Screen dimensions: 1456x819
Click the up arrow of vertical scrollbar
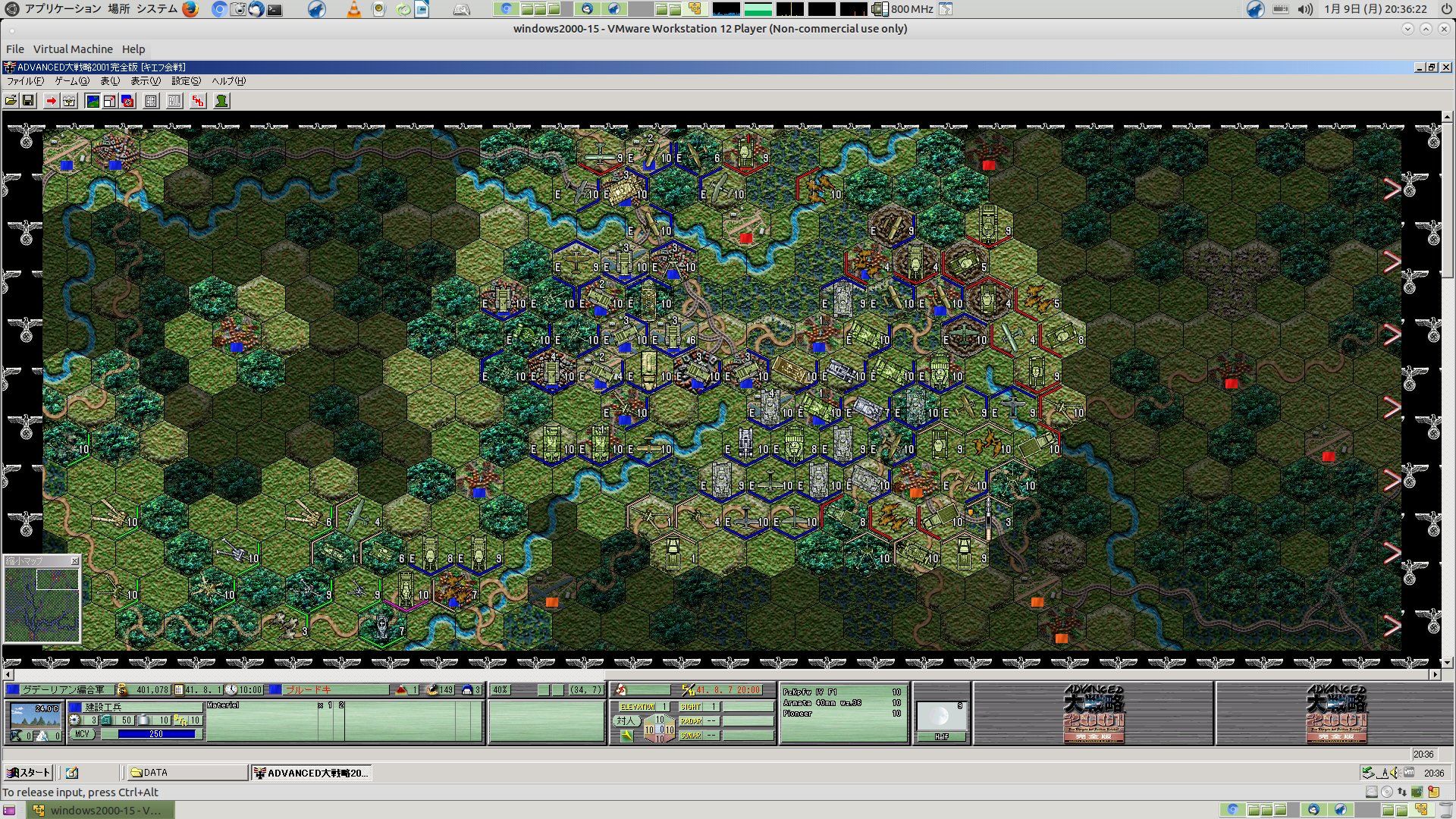click(x=1448, y=118)
